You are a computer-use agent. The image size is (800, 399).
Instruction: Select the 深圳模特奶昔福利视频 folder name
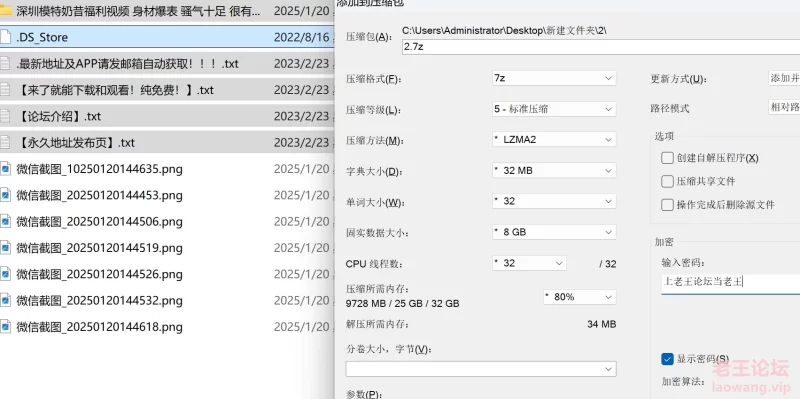point(138,11)
